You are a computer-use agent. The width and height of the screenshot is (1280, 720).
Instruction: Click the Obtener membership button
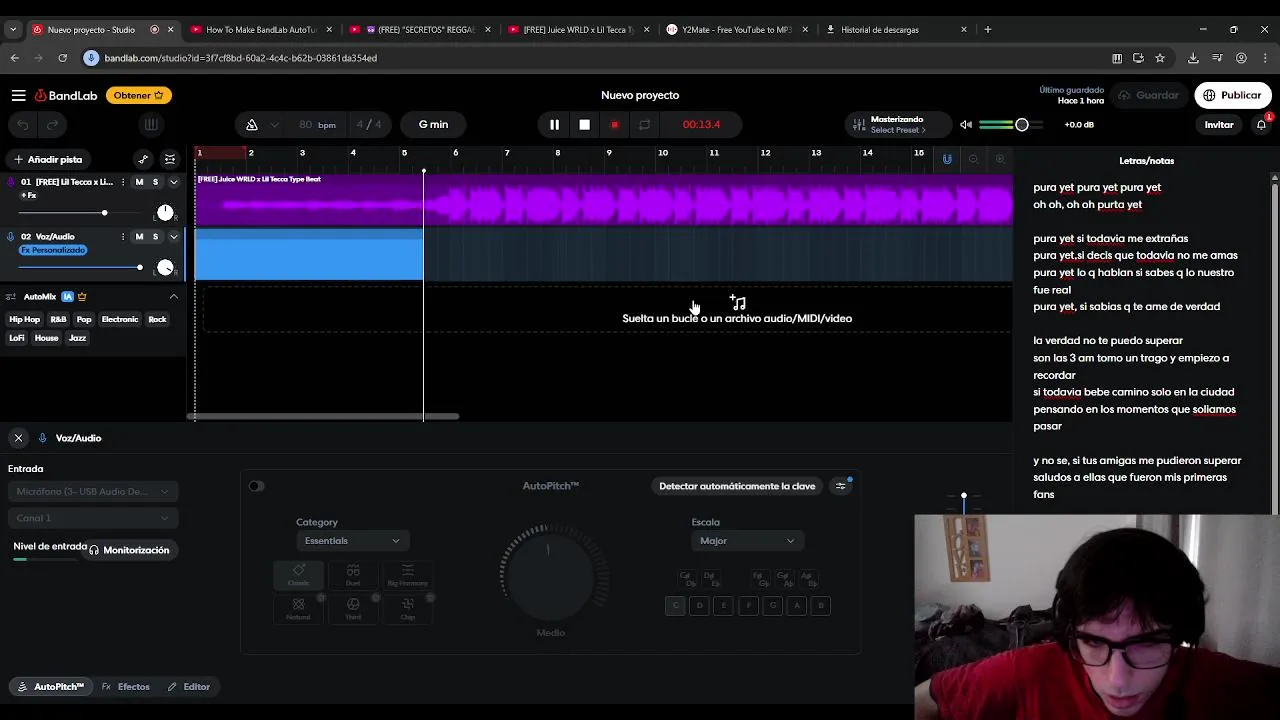(x=139, y=95)
